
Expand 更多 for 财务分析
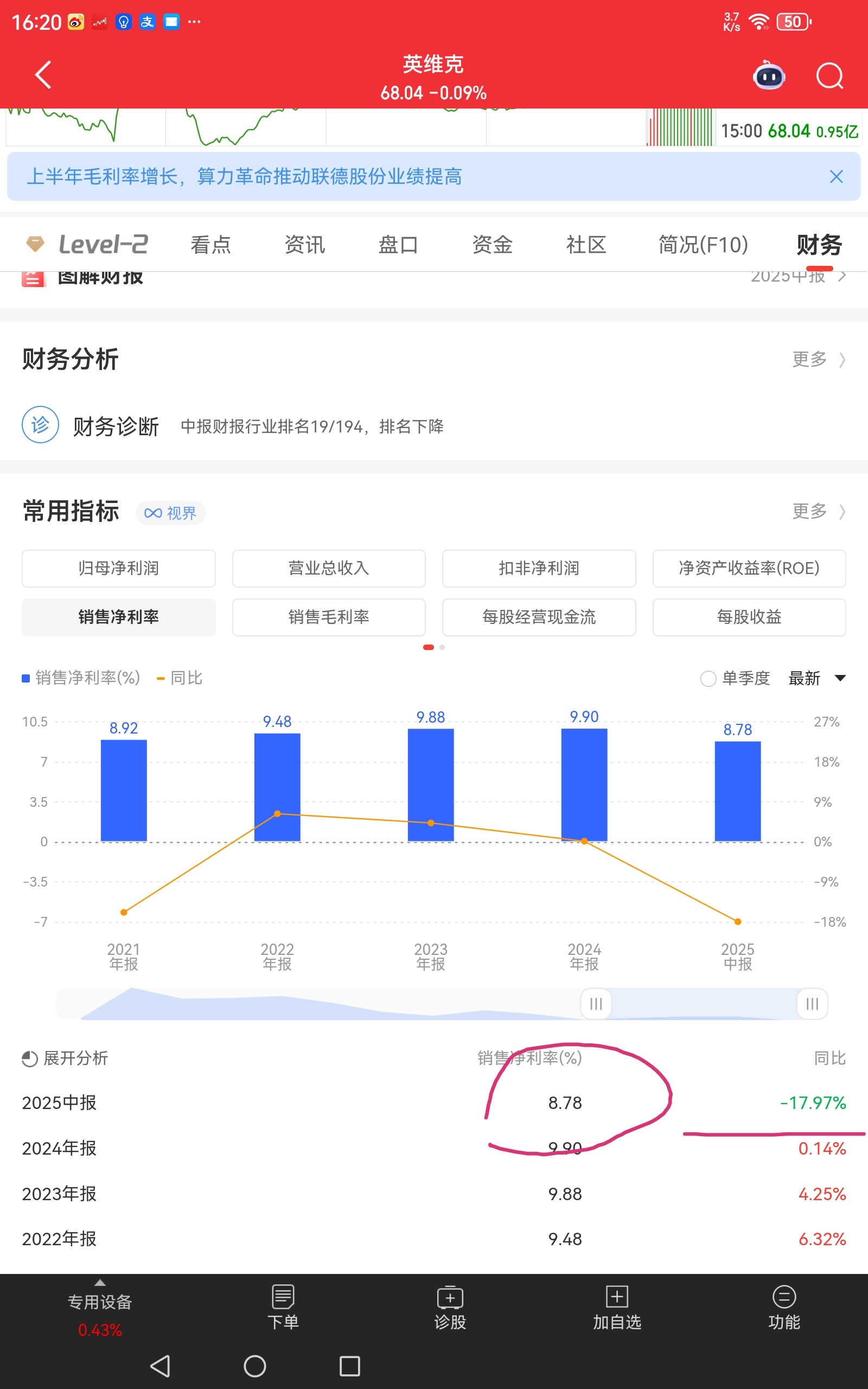(819, 359)
